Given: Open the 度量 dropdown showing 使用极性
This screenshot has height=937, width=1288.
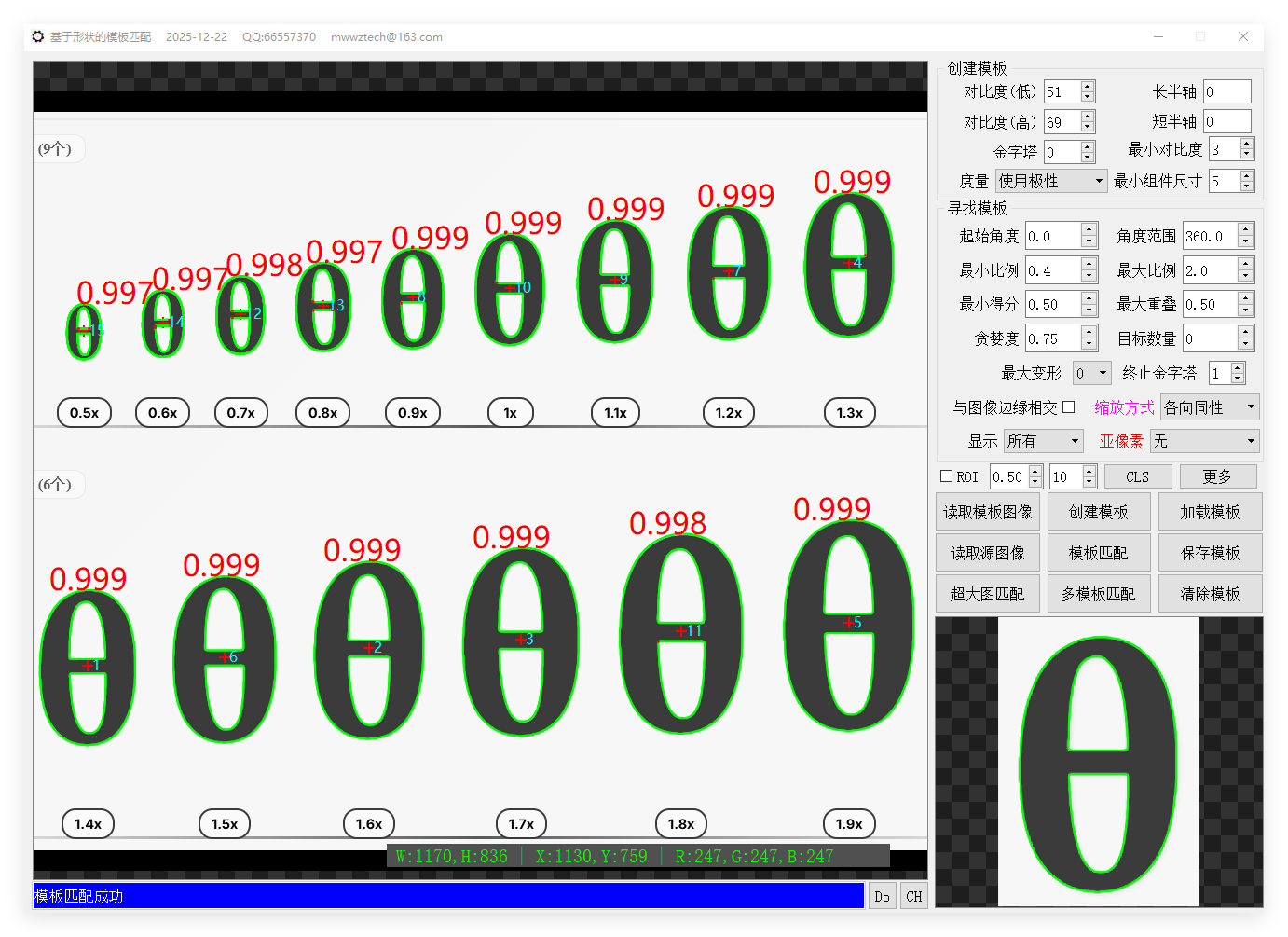Looking at the screenshot, I should 1050,181.
